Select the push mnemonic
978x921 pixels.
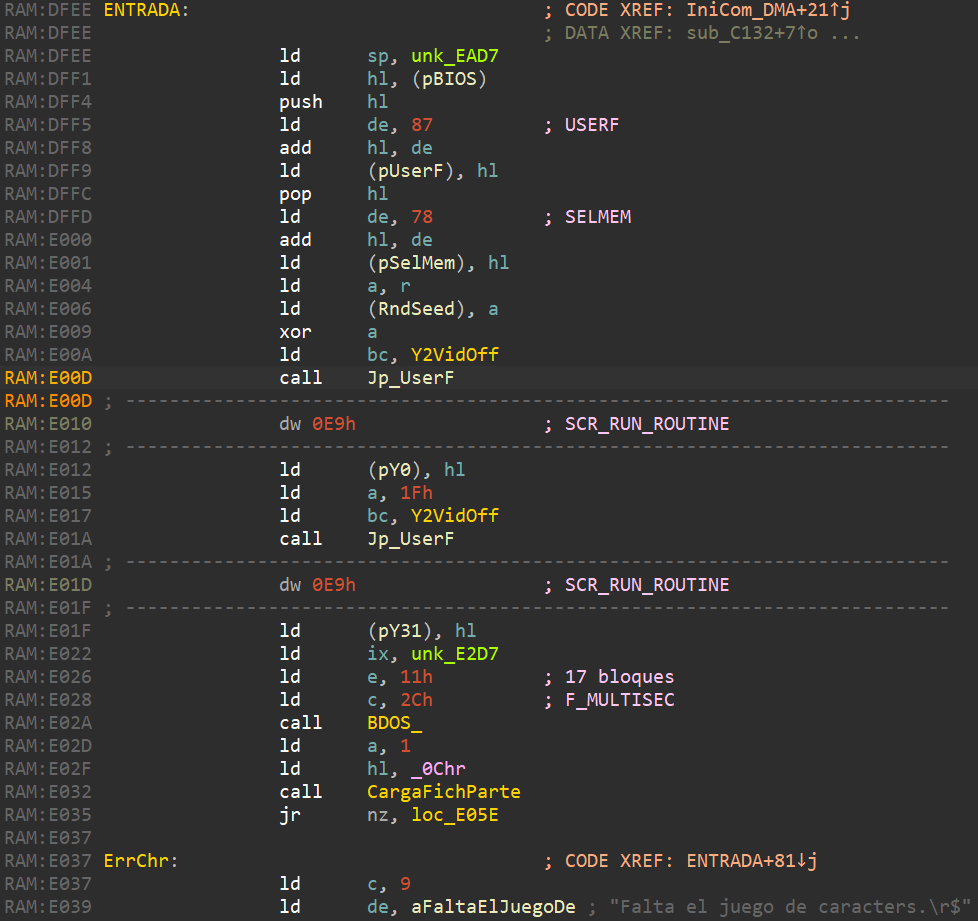pyautogui.click(x=301, y=102)
